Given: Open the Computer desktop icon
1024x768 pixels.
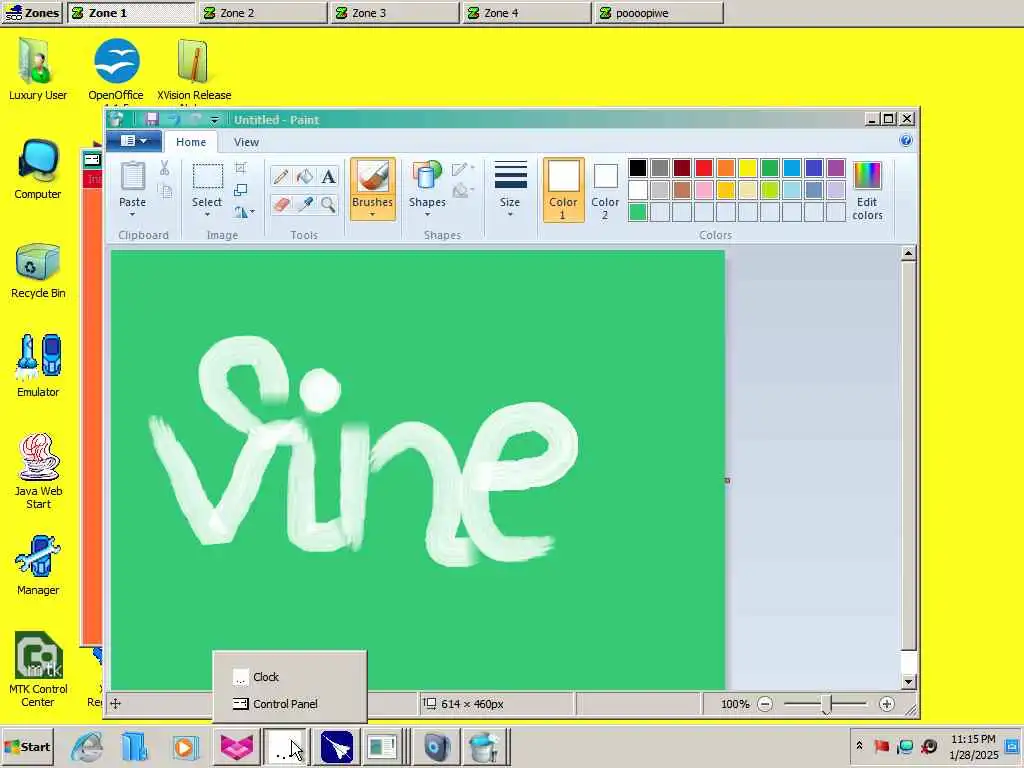Looking at the screenshot, I should (38, 170).
